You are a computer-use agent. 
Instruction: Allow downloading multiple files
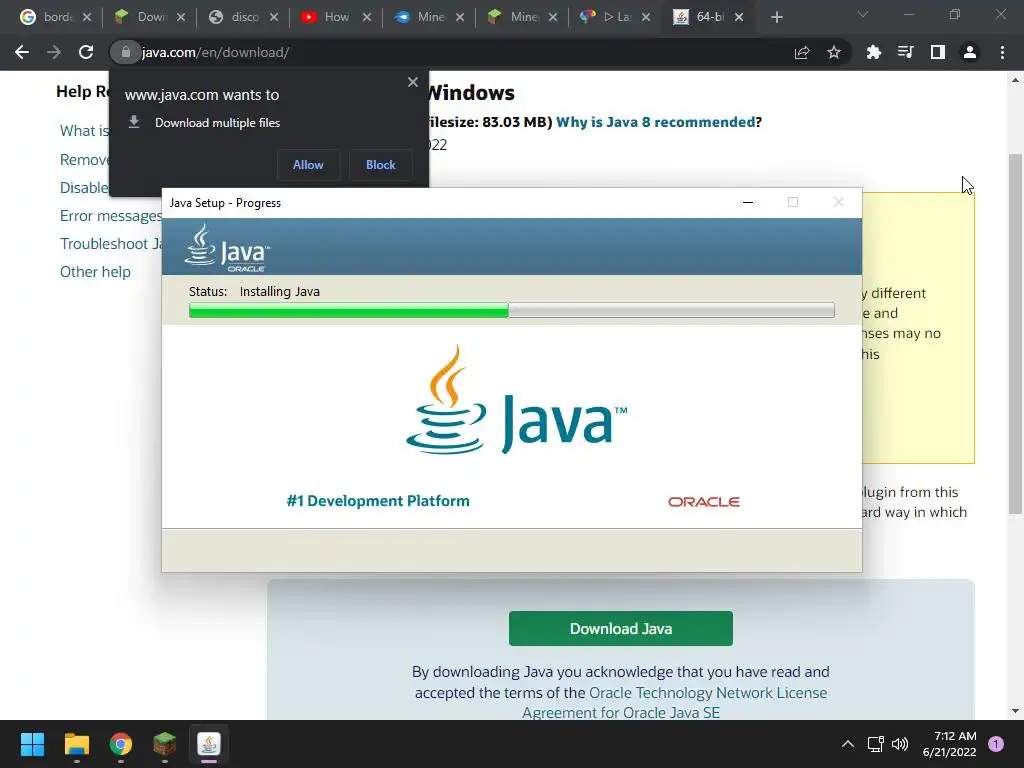pos(308,165)
